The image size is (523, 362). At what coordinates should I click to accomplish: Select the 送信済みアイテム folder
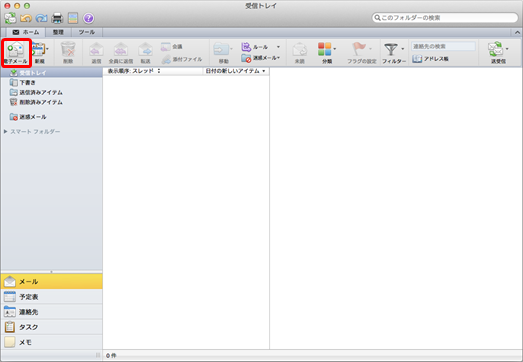tap(52, 92)
